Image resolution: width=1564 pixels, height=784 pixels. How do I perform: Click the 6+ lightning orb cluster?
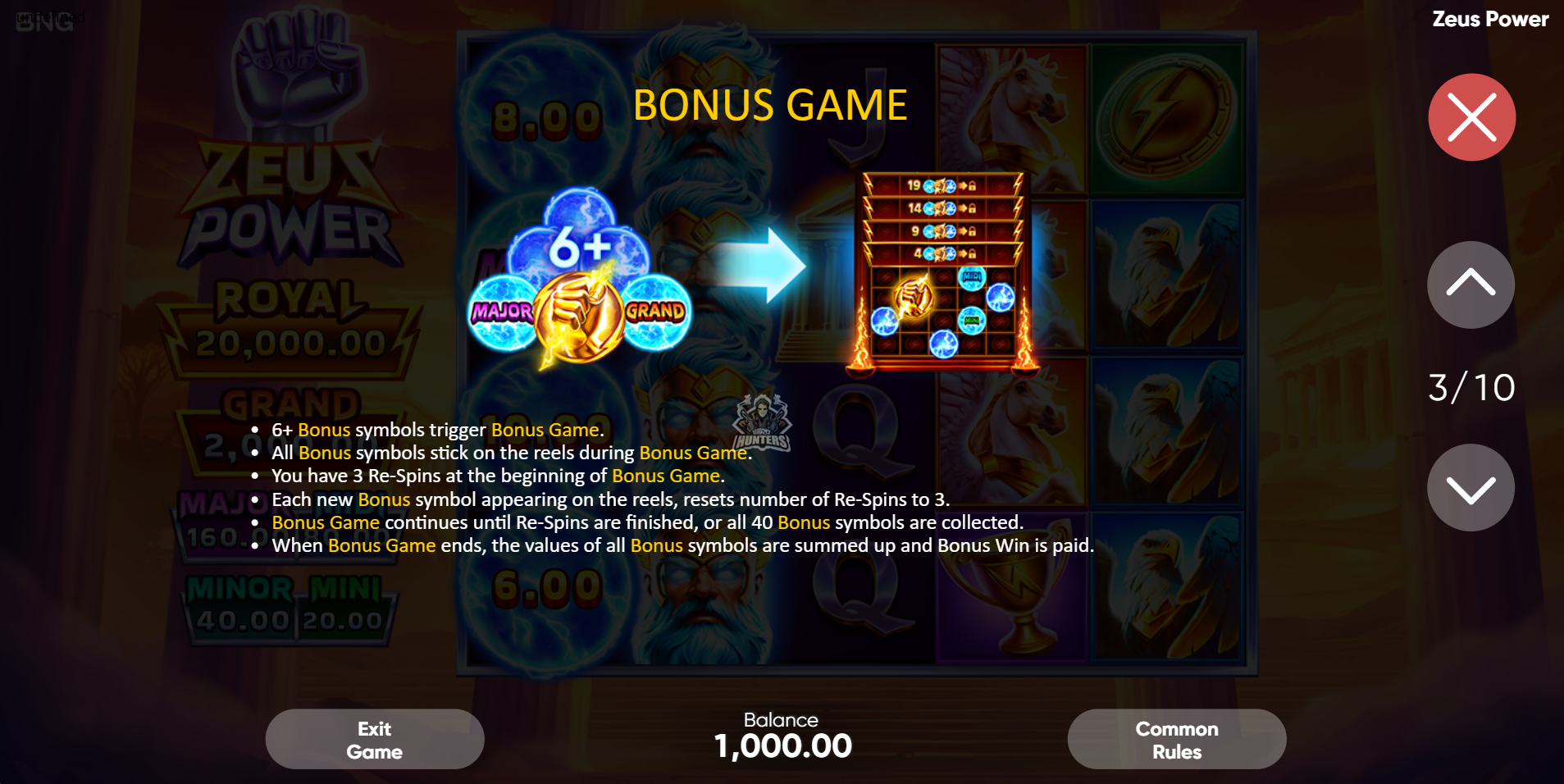click(579, 238)
